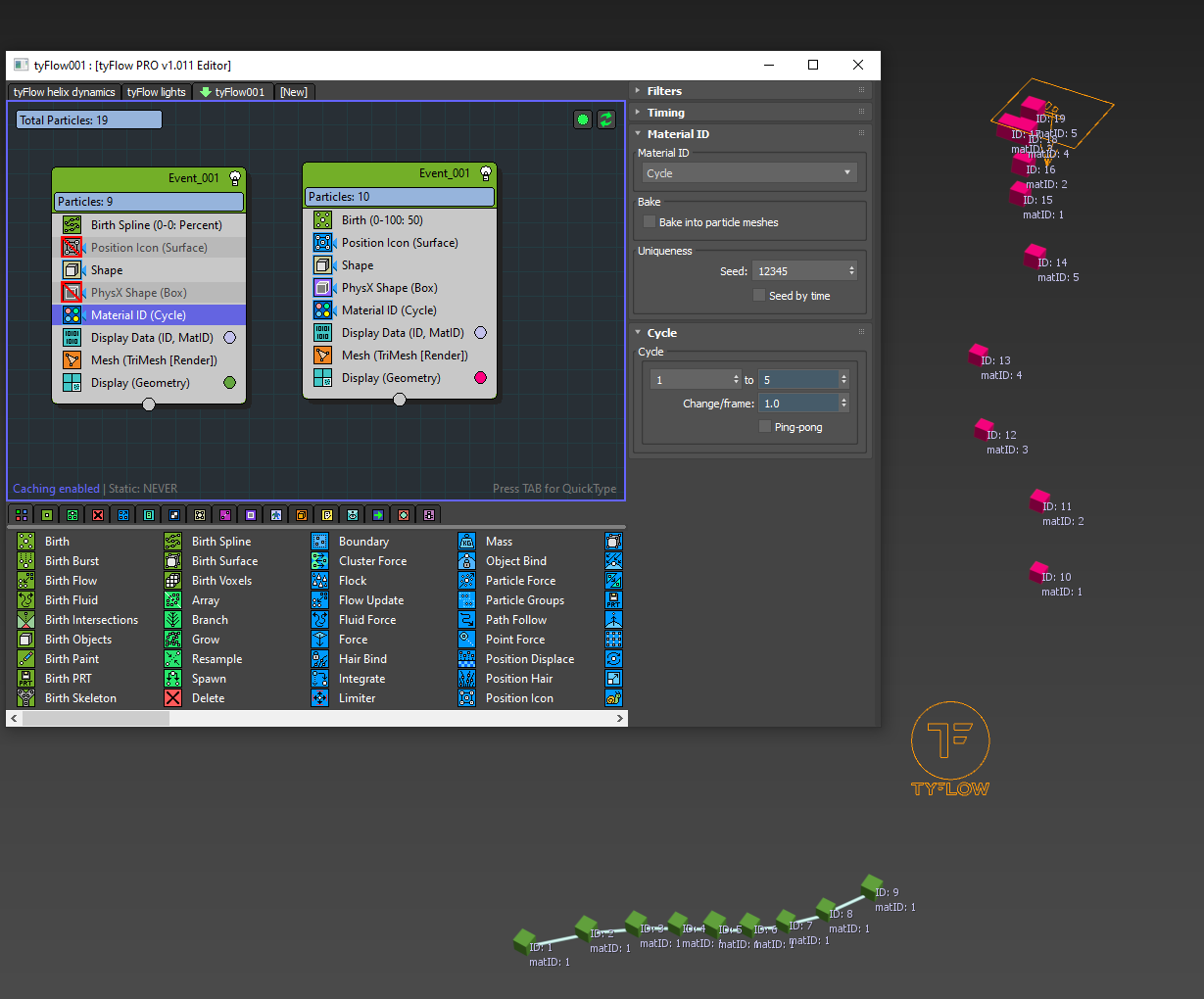Collapse the Cycle rollout header
Screen dimensions: 1204x999
751,333
